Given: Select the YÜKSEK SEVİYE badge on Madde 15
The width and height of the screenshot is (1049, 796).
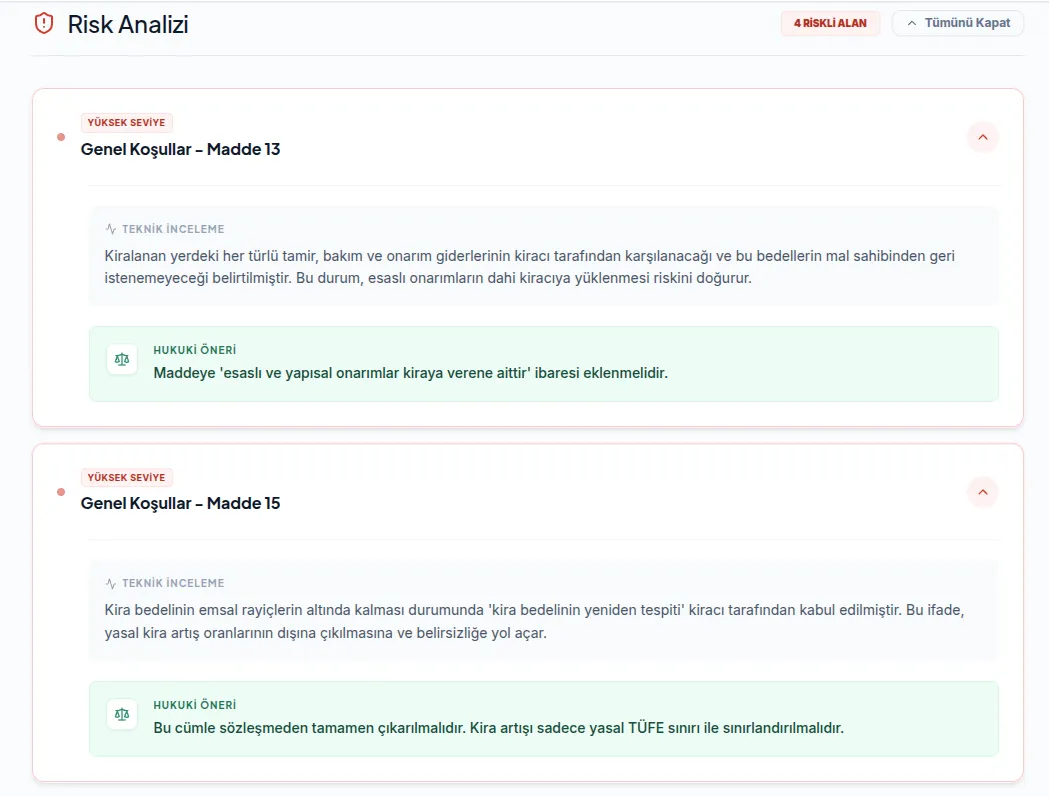Looking at the screenshot, I should (x=126, y=477).
